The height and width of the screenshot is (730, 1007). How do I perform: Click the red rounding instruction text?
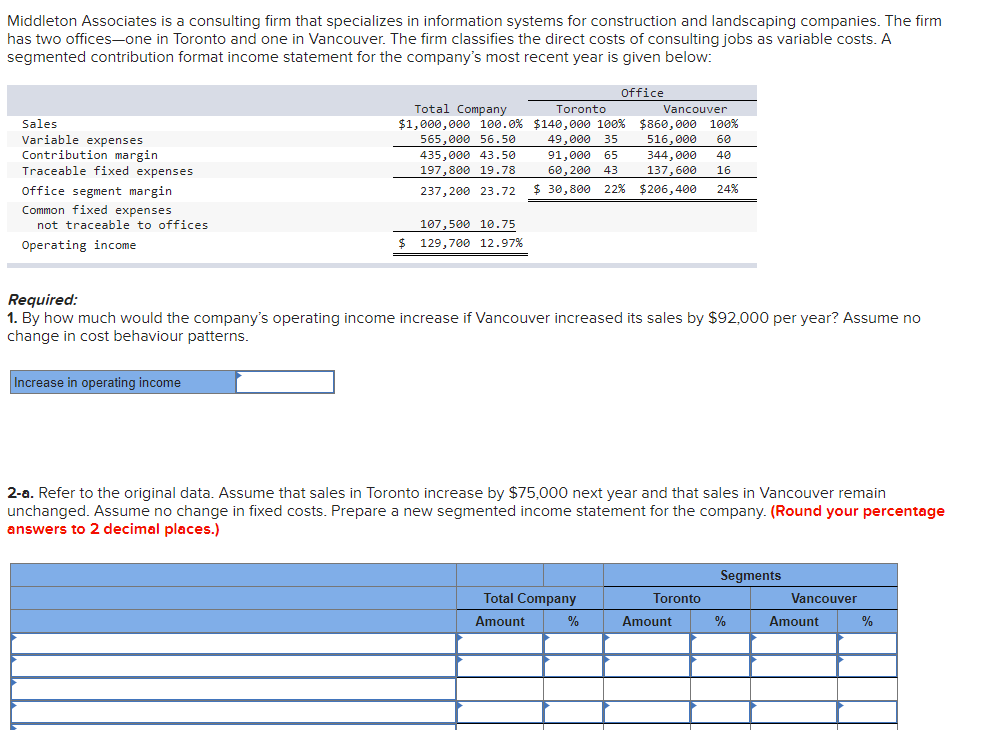pyautogui.click(x=476, y=520)
